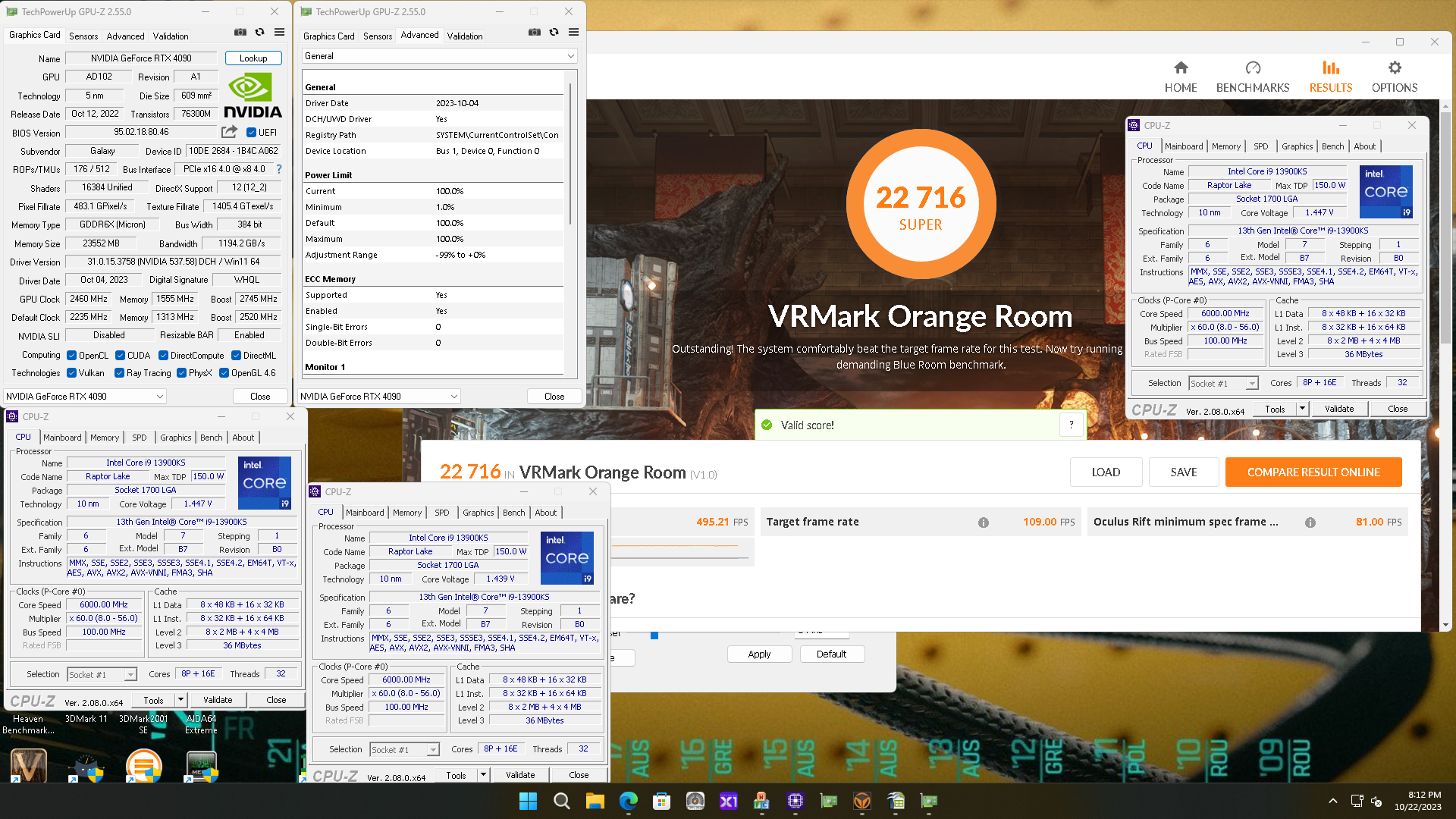Refresh the Advanced GPU-Z window
Image resolution: width=1456 pixels, height=819 pixels.
click(x=554, y=33)
